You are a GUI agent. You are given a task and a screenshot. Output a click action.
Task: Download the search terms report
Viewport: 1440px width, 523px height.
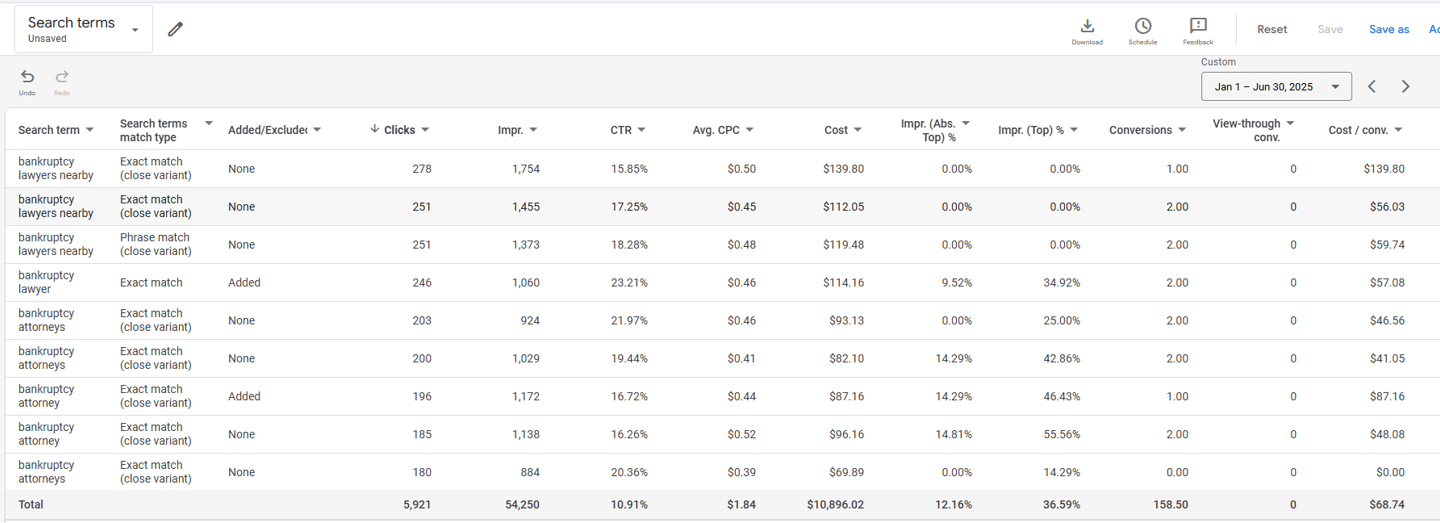[1087, 30]
